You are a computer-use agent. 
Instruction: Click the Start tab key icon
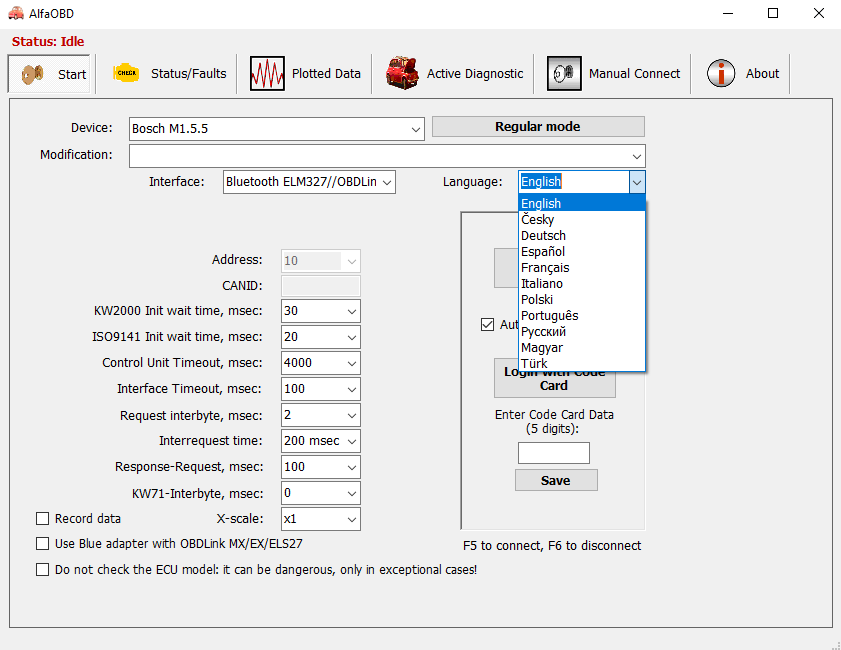click(32, 74)
